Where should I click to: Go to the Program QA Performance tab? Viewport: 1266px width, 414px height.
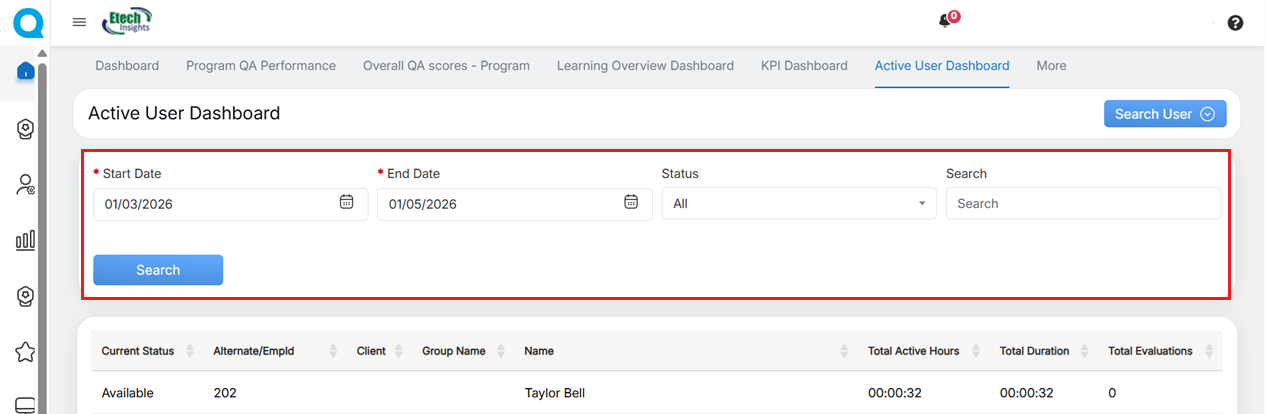pyautogui.click(x=261, y=66)
